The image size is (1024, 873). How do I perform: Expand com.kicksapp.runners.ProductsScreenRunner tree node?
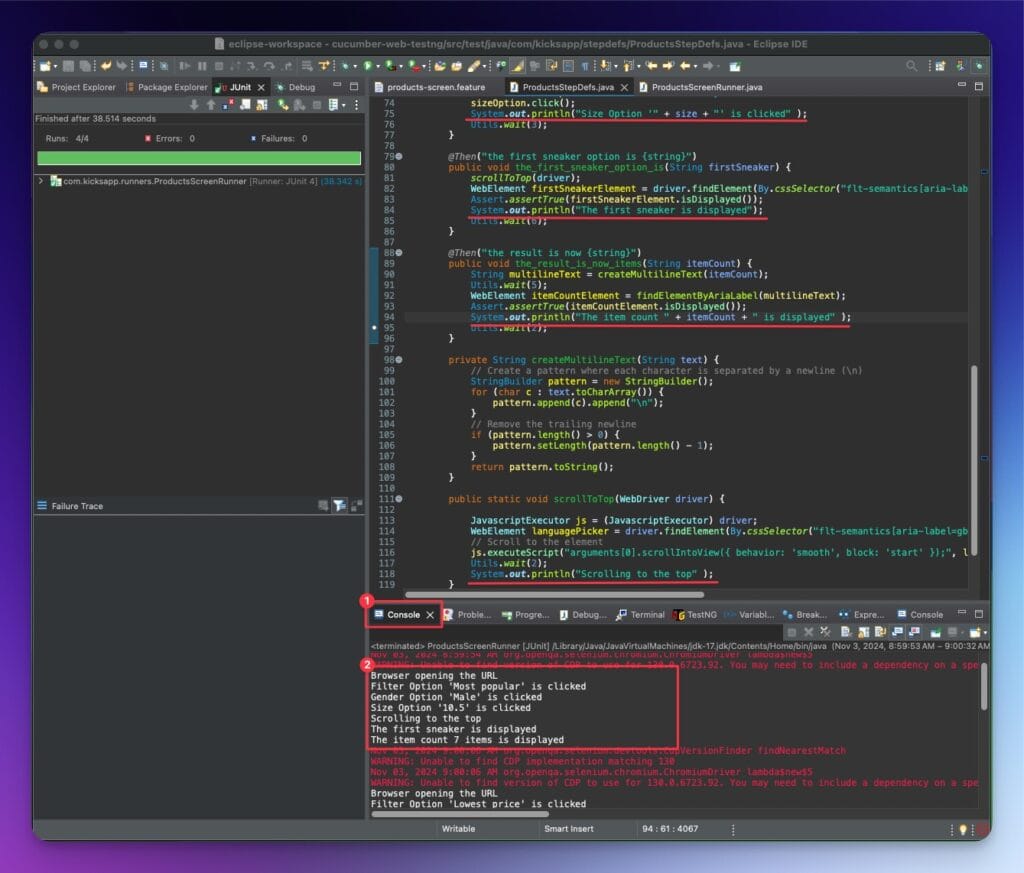pyautogui.click(x=40, y=181)
